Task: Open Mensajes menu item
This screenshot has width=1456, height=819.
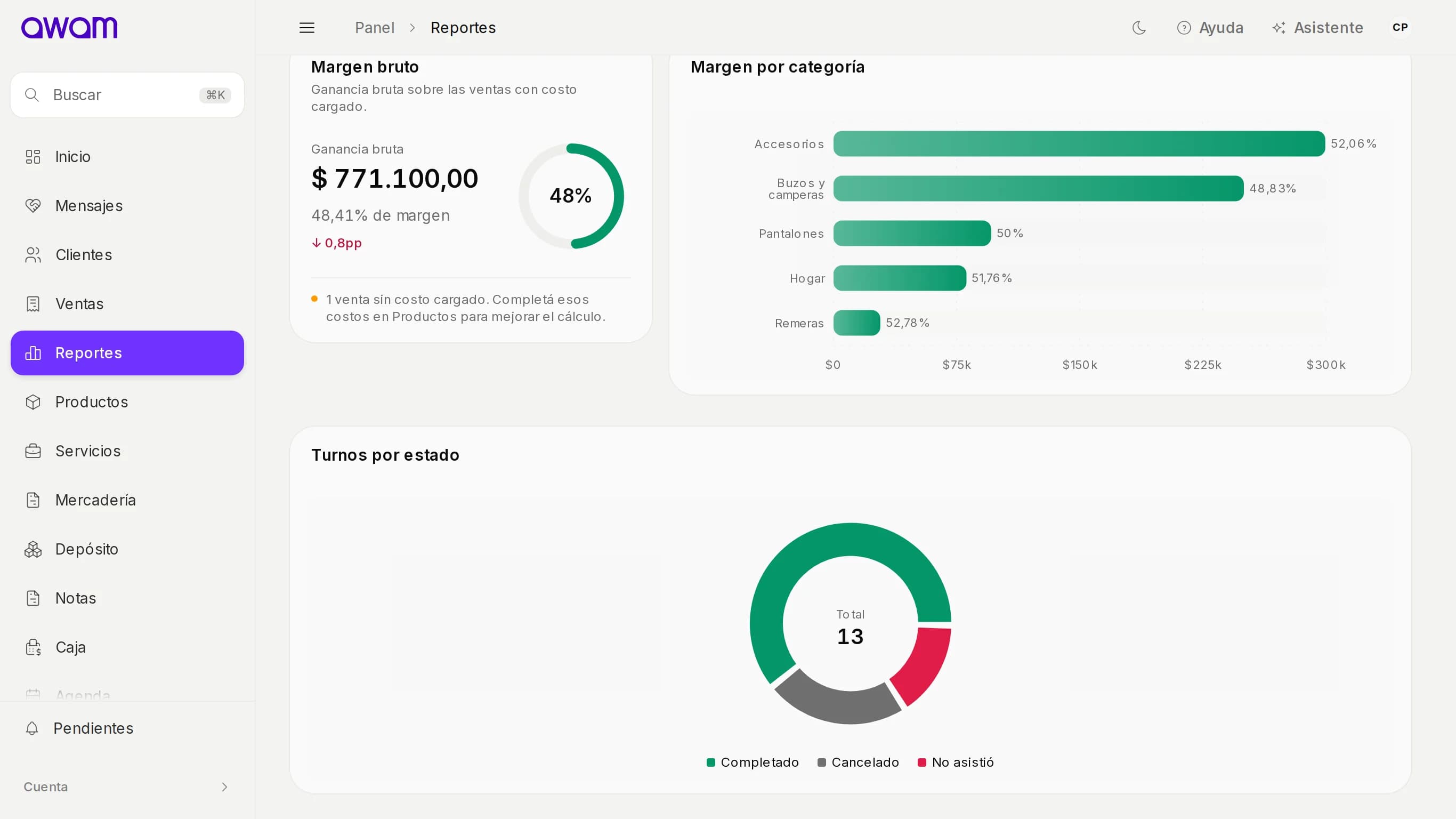Action: coord(127,206)
